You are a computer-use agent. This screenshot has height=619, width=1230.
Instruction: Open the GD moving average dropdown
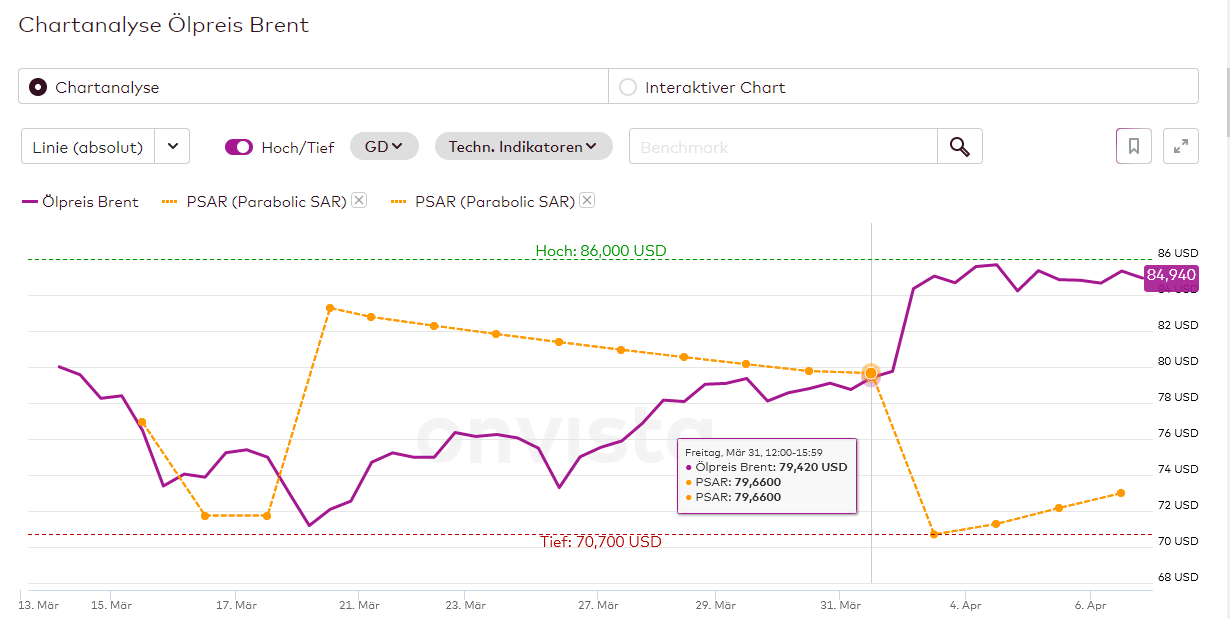click(384, 147)
